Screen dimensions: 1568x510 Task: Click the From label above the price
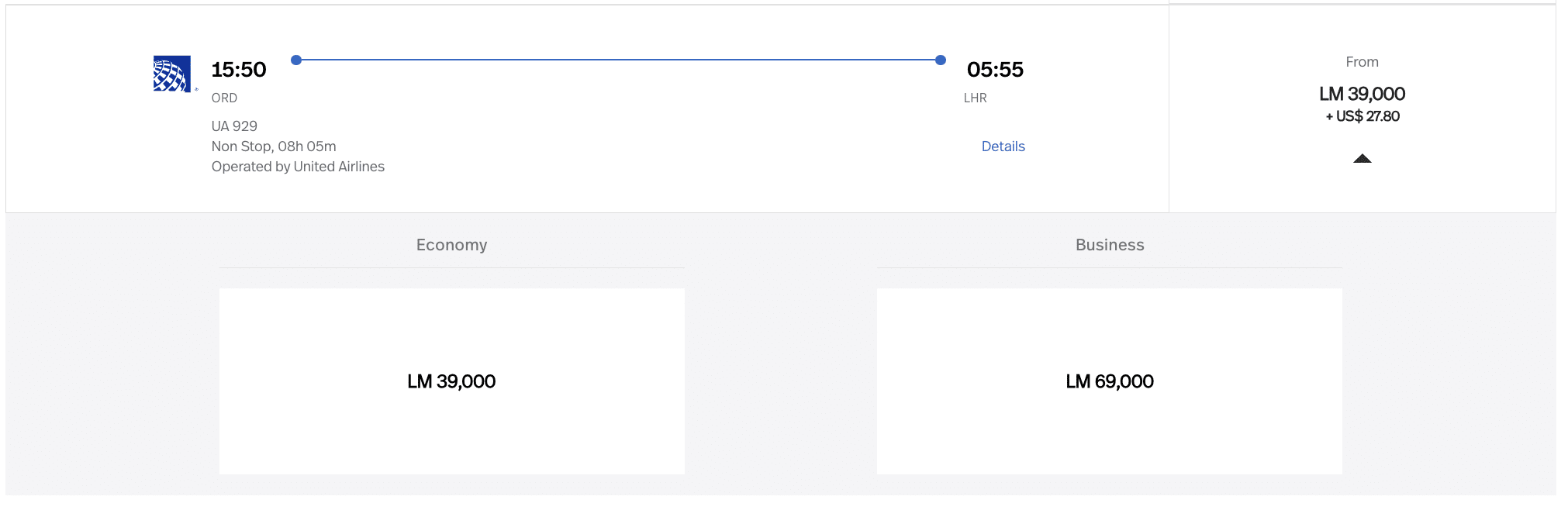point(1362,62)
